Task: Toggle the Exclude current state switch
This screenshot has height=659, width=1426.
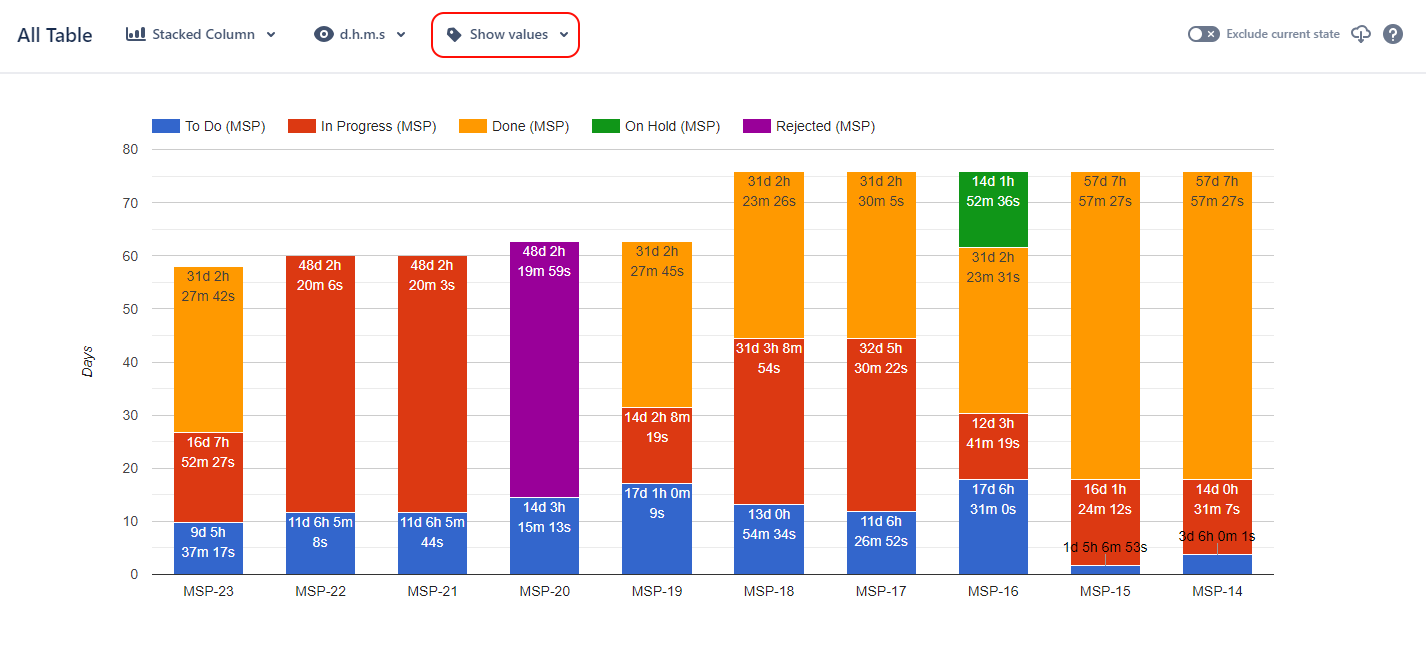Action: [x=1203, y=34]
